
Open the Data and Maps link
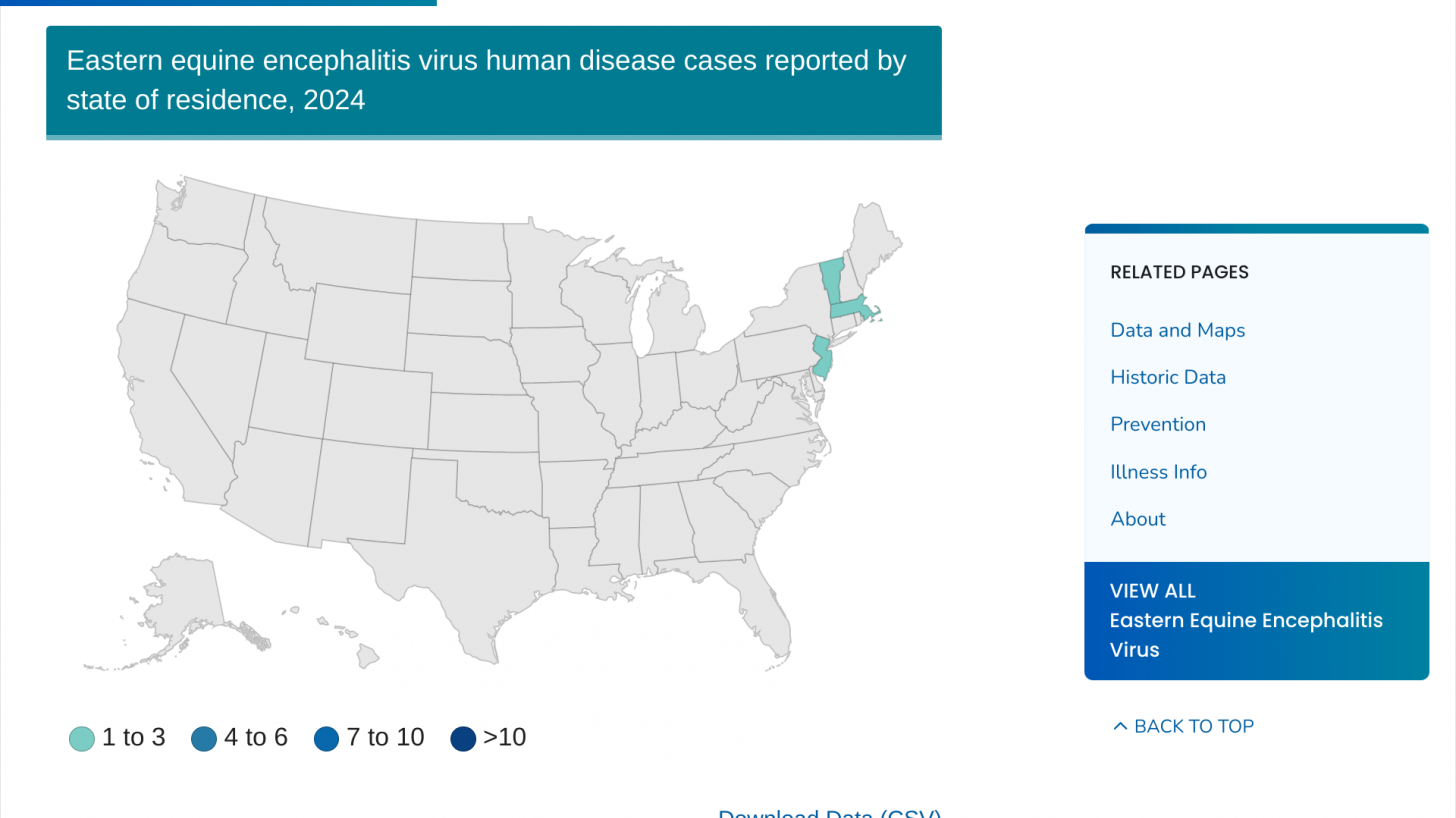(1177, 330)
